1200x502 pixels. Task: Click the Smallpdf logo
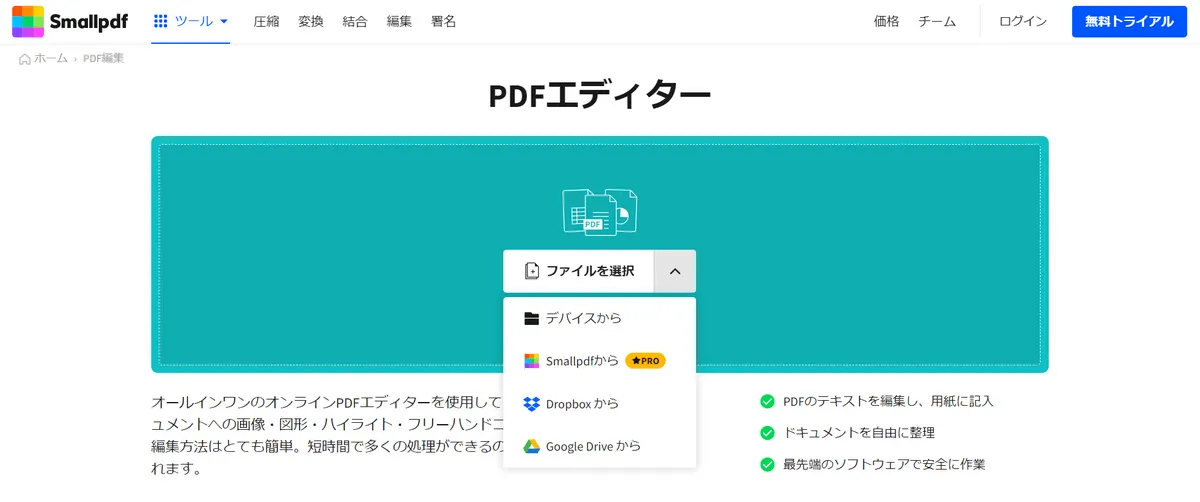point(70,21)
